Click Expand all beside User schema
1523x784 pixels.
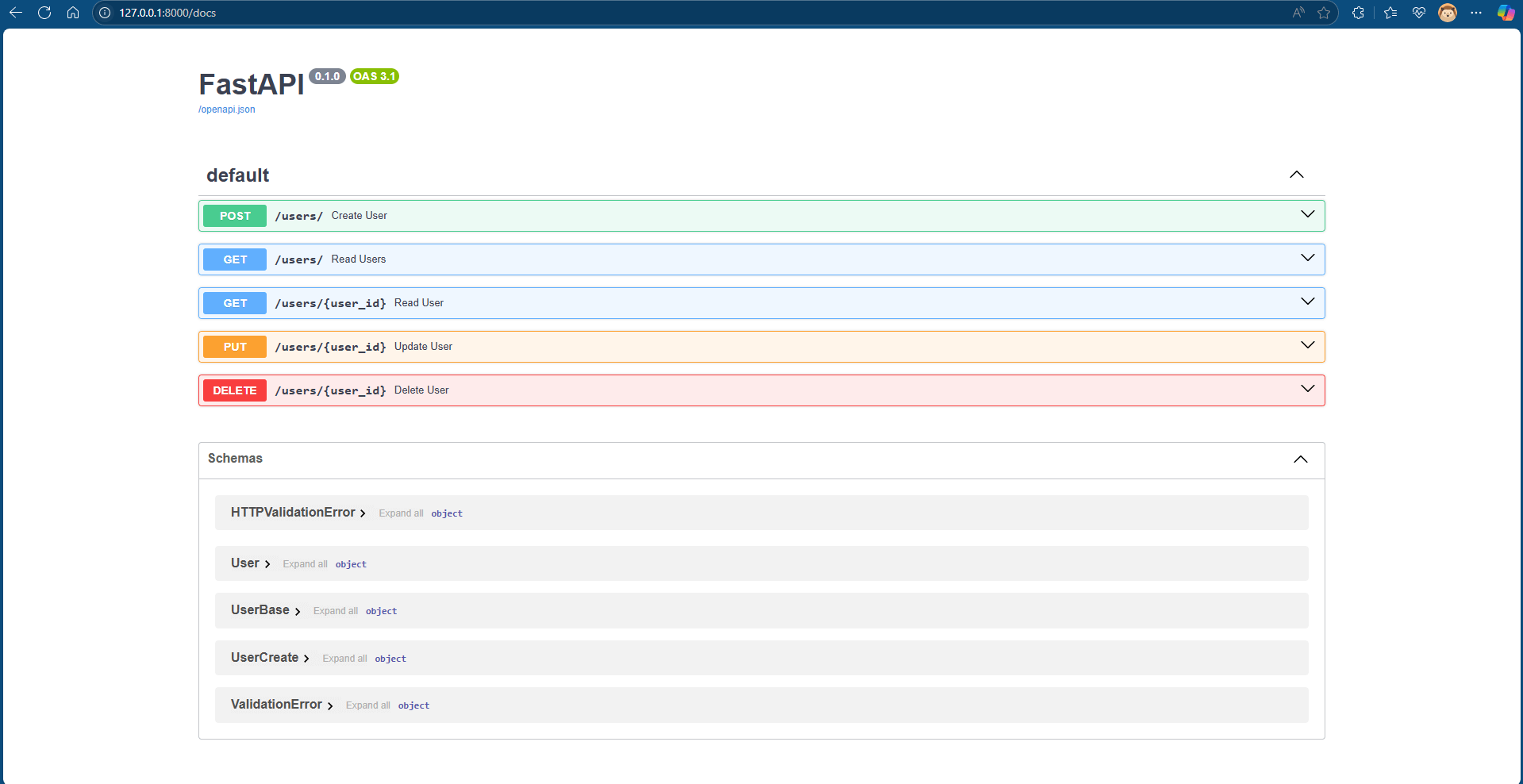pos(306,564)
